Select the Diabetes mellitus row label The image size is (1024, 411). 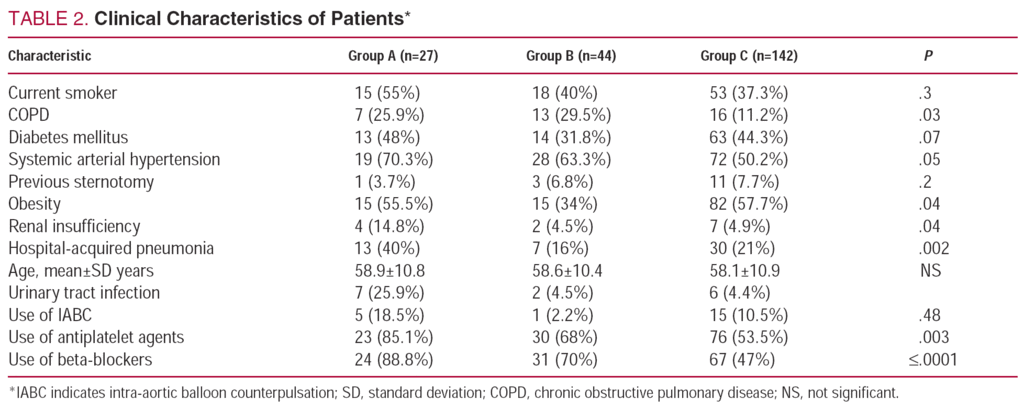68,137
